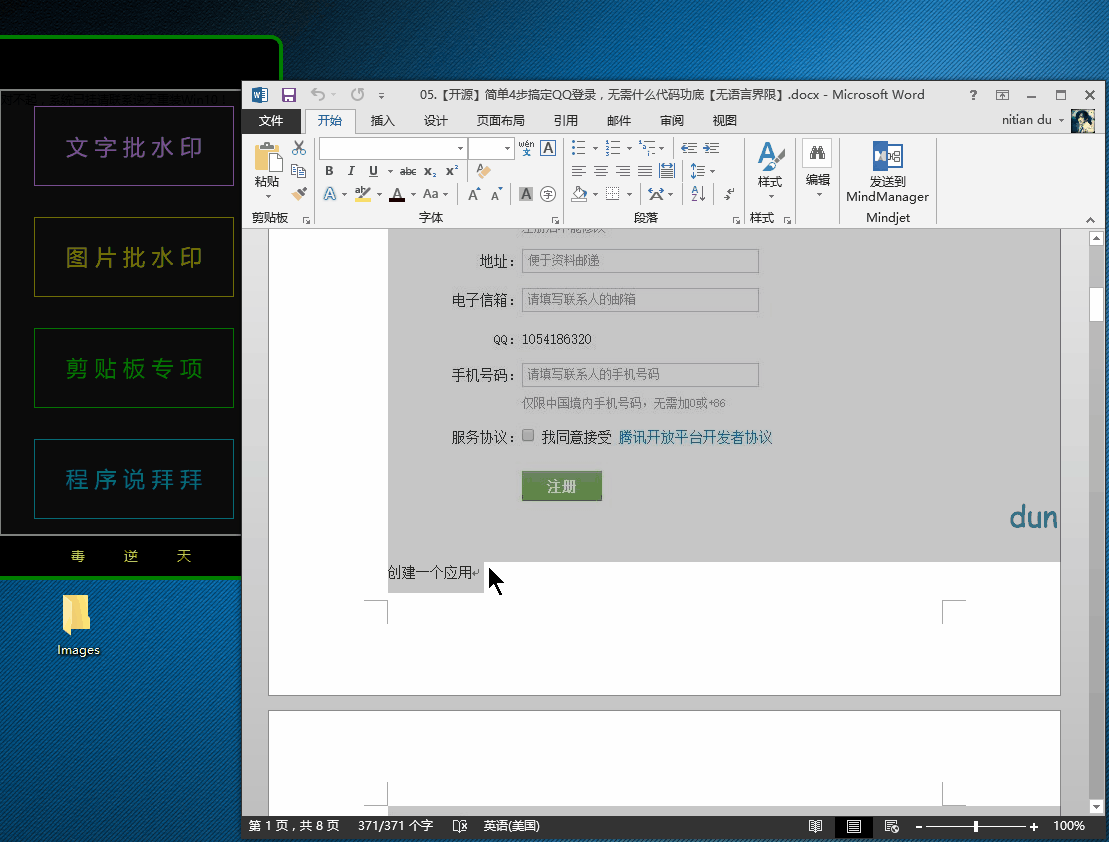Open change case Aa dropdown

435,194
